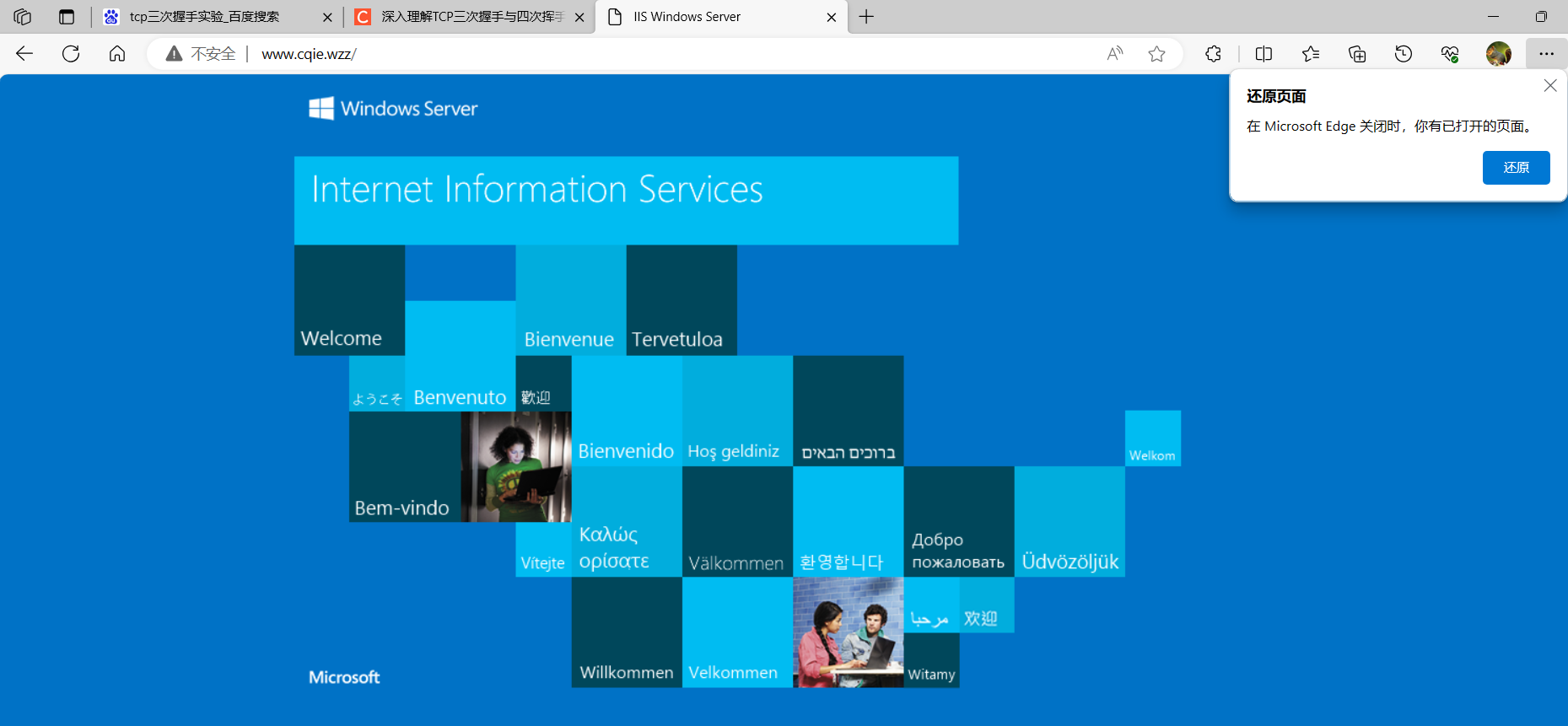The image size is (1568, 726).
Task: Click the Bem-vindo tile
Action: coord(405,466)
